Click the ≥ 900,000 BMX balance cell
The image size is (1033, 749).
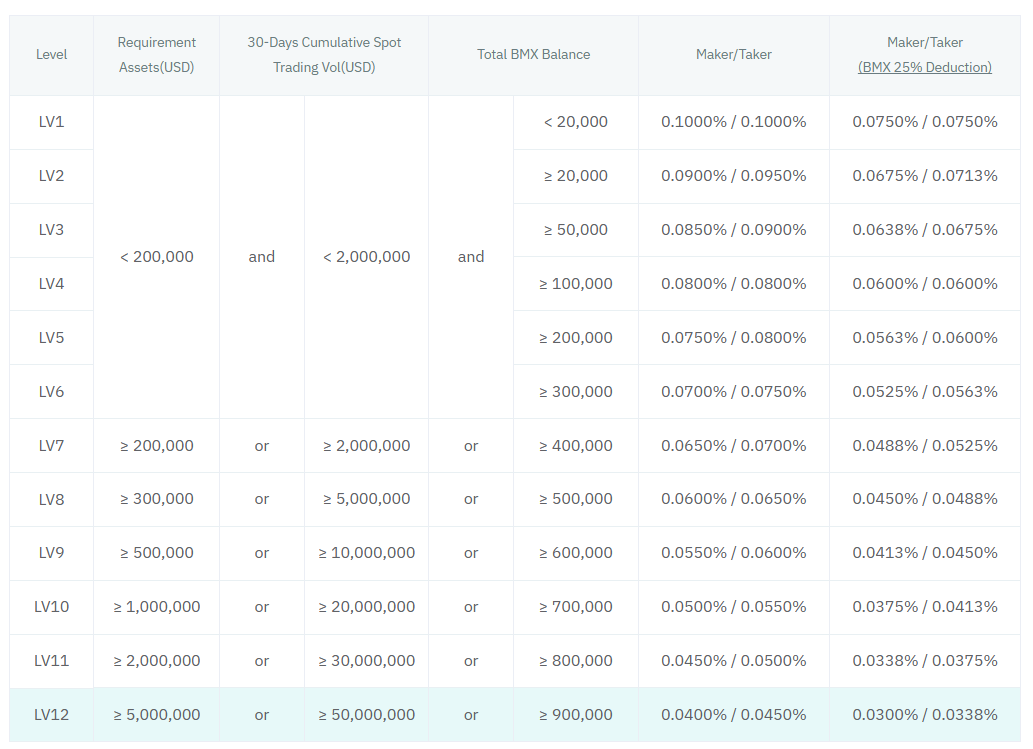(x=577, y=714)
